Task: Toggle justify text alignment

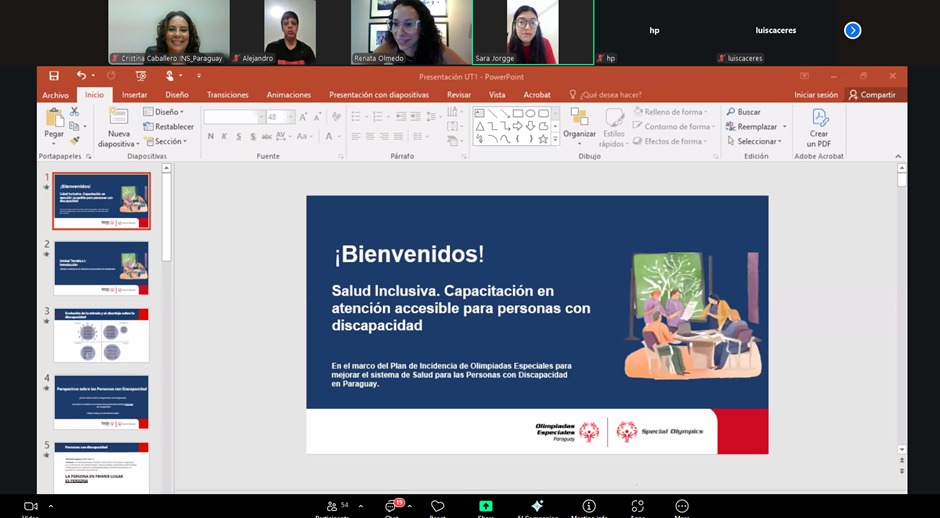Action: point(398,137)
